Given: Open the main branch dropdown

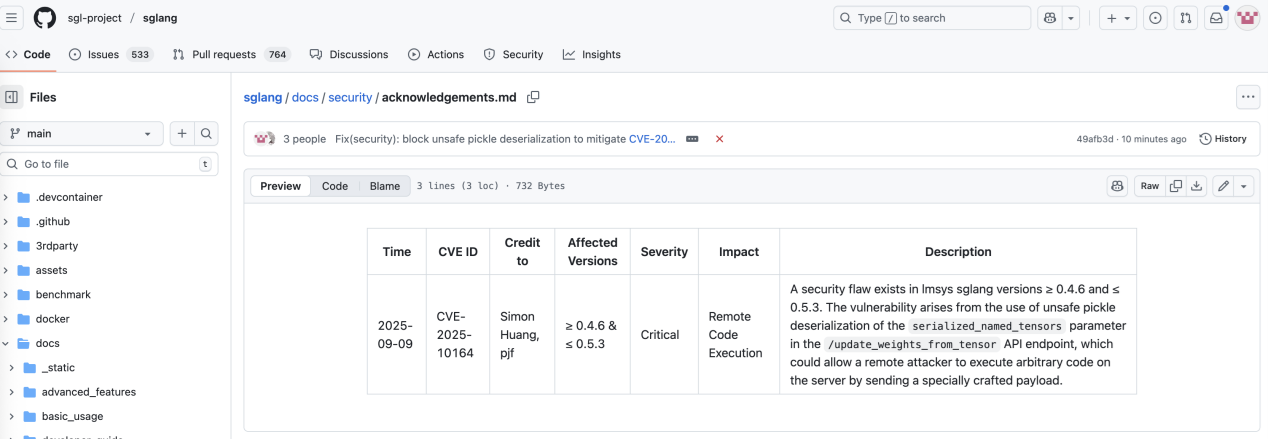Looking at the screenshot, I should [x=84, y=134].
